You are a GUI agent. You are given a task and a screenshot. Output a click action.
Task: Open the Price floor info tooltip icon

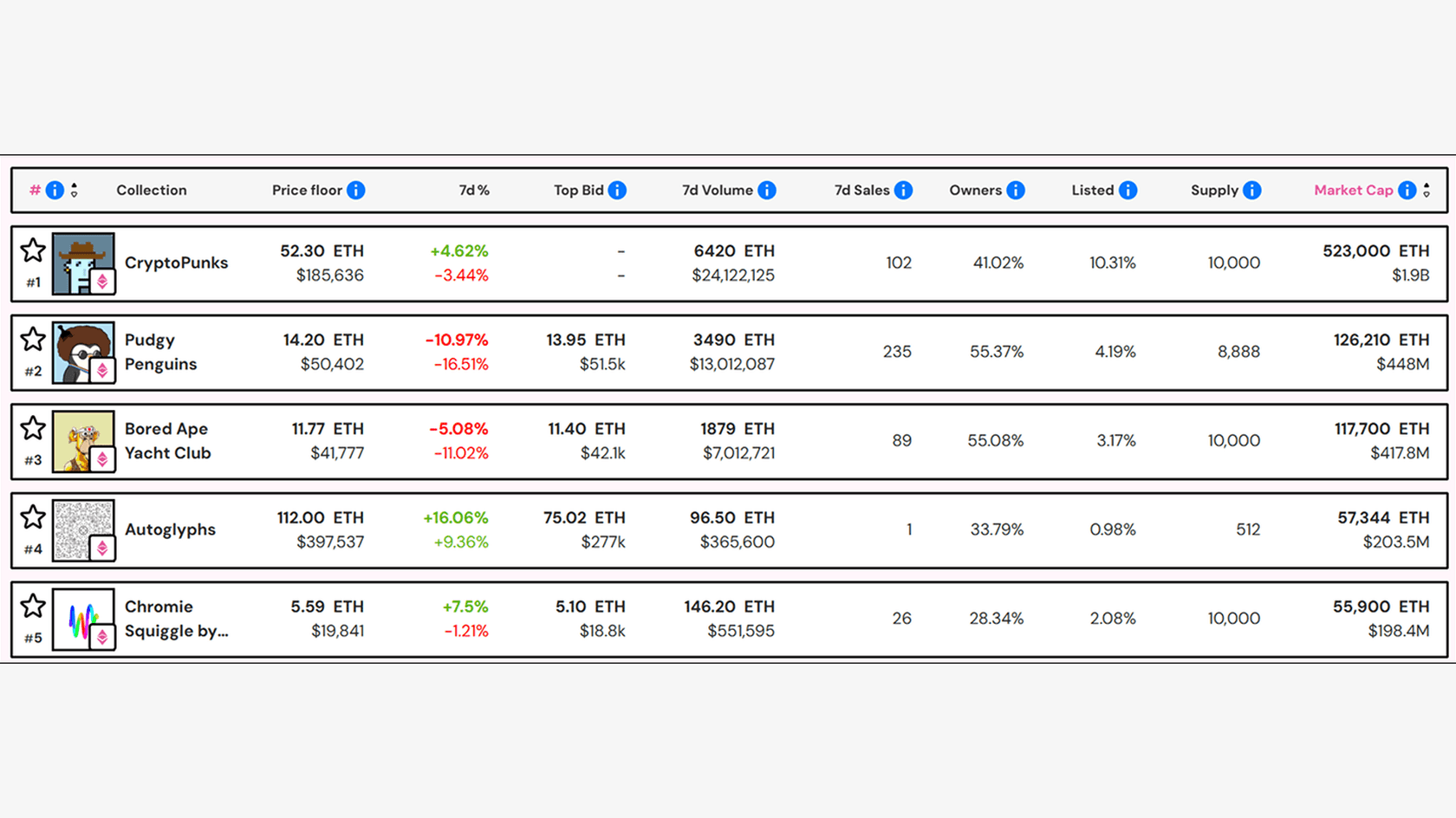point(356,190)
